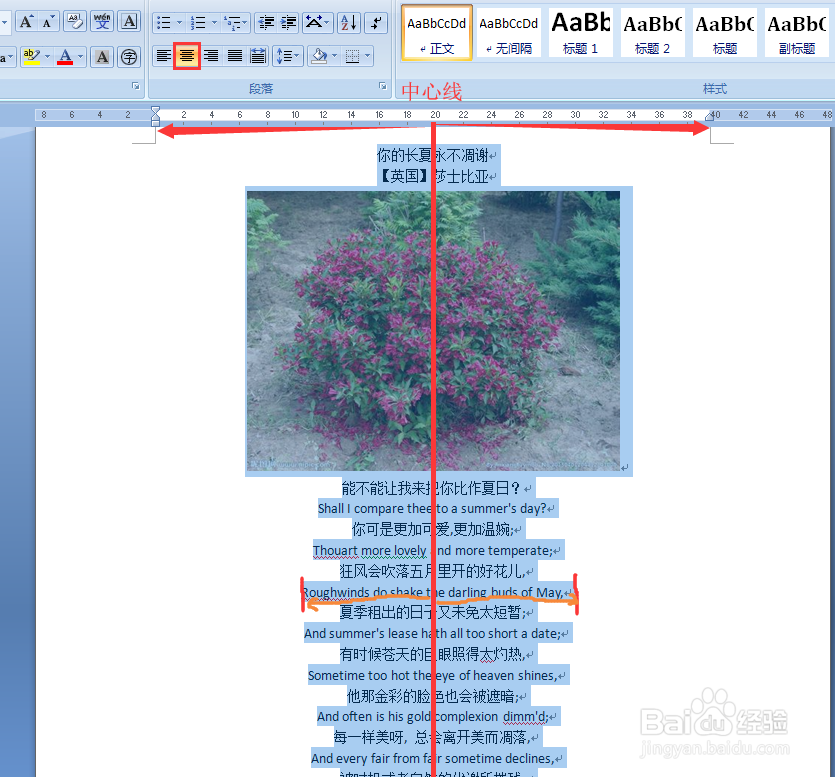
Task: Apply bullet list formatting
Action: tap(163, 23)
